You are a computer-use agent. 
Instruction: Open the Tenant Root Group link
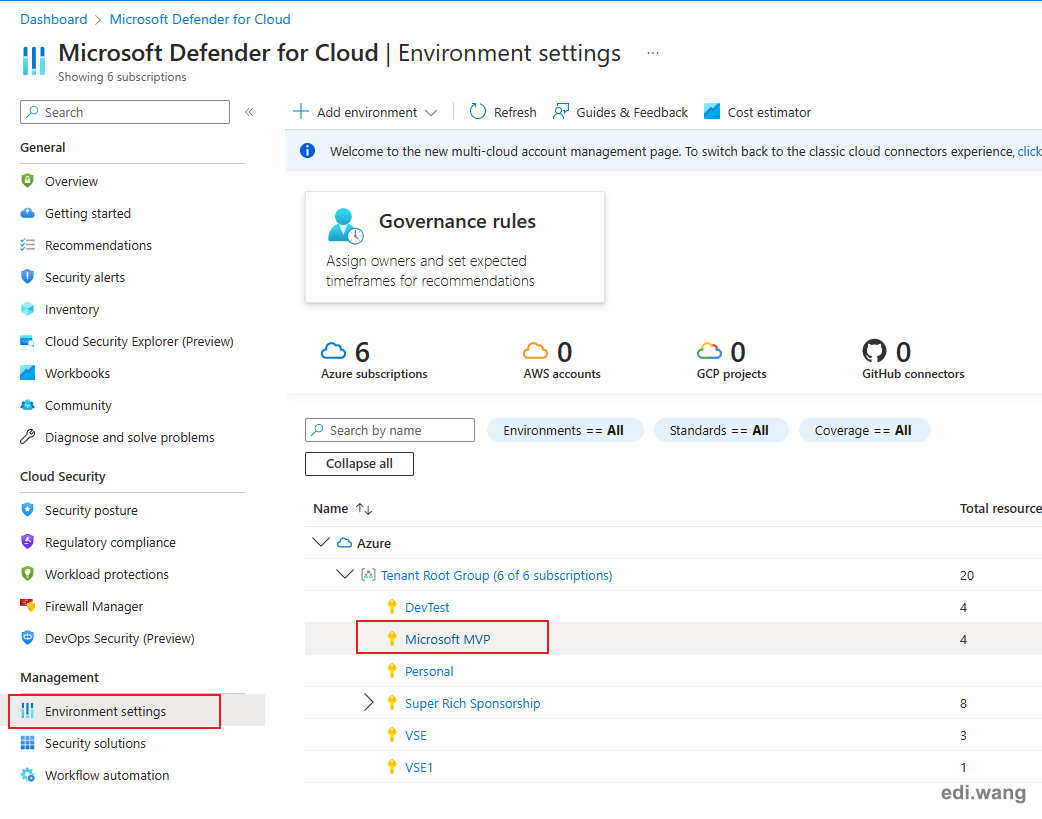pos(496,575)
